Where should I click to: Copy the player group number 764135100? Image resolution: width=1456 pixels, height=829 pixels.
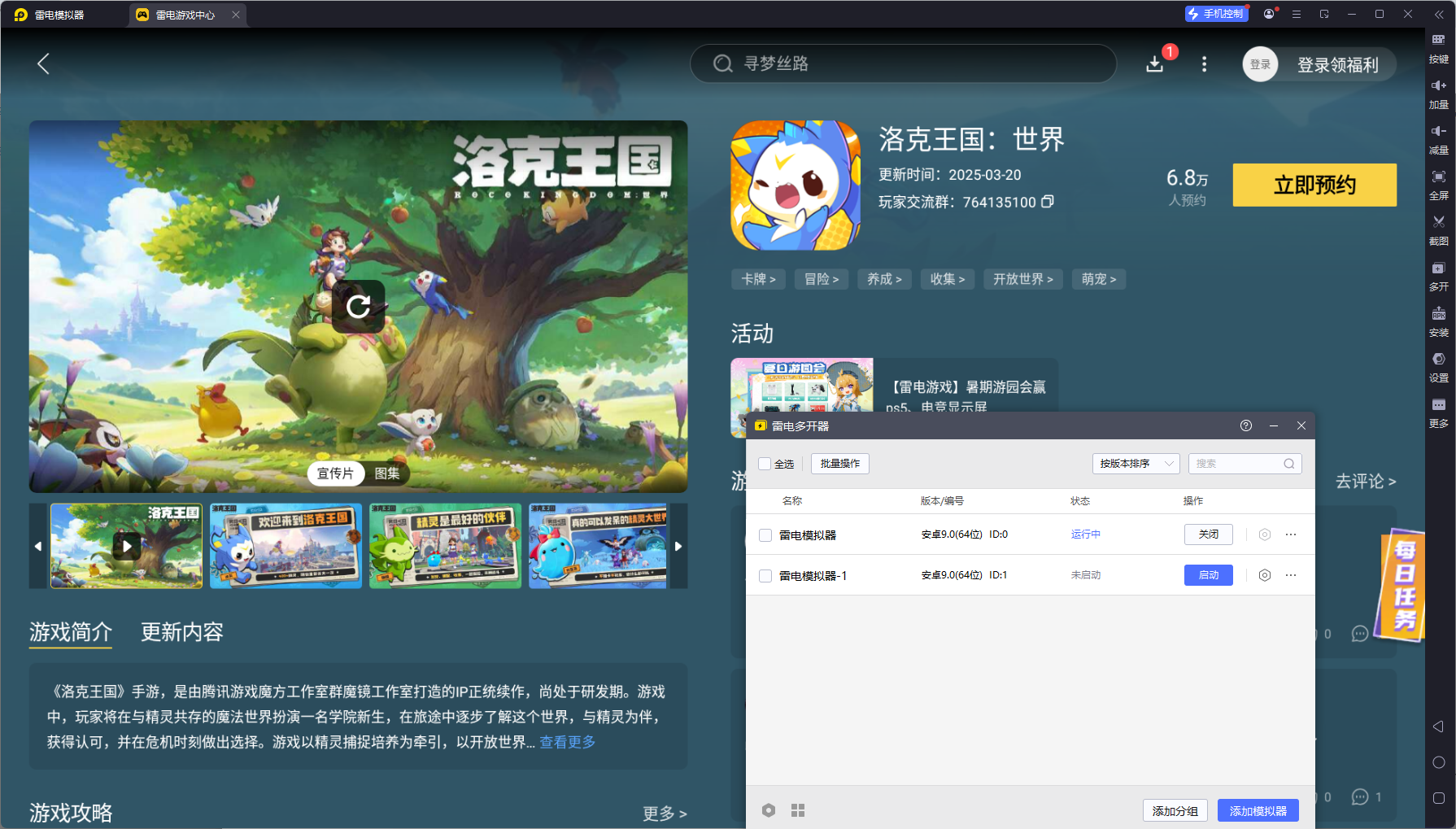1048,202
